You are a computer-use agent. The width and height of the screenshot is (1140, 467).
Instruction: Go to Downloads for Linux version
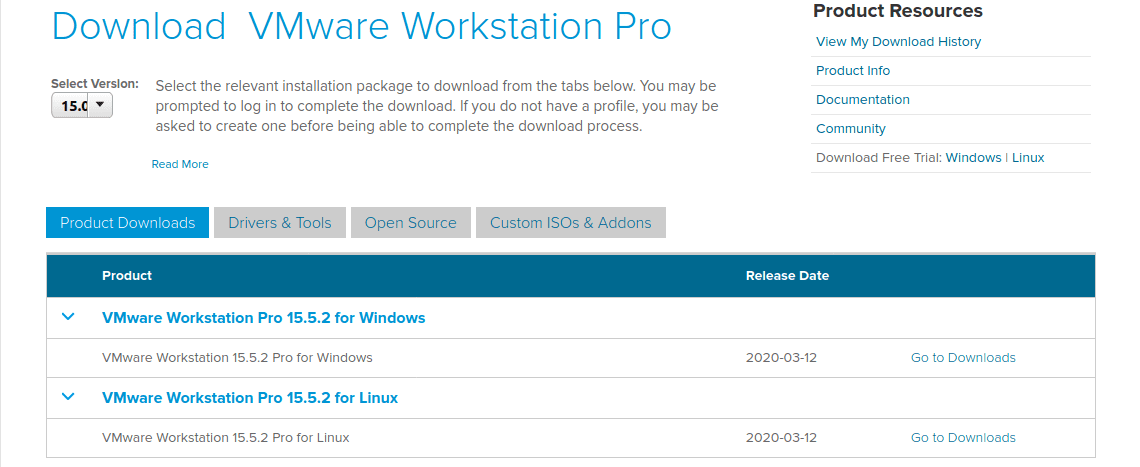click(x=963, y=438)
